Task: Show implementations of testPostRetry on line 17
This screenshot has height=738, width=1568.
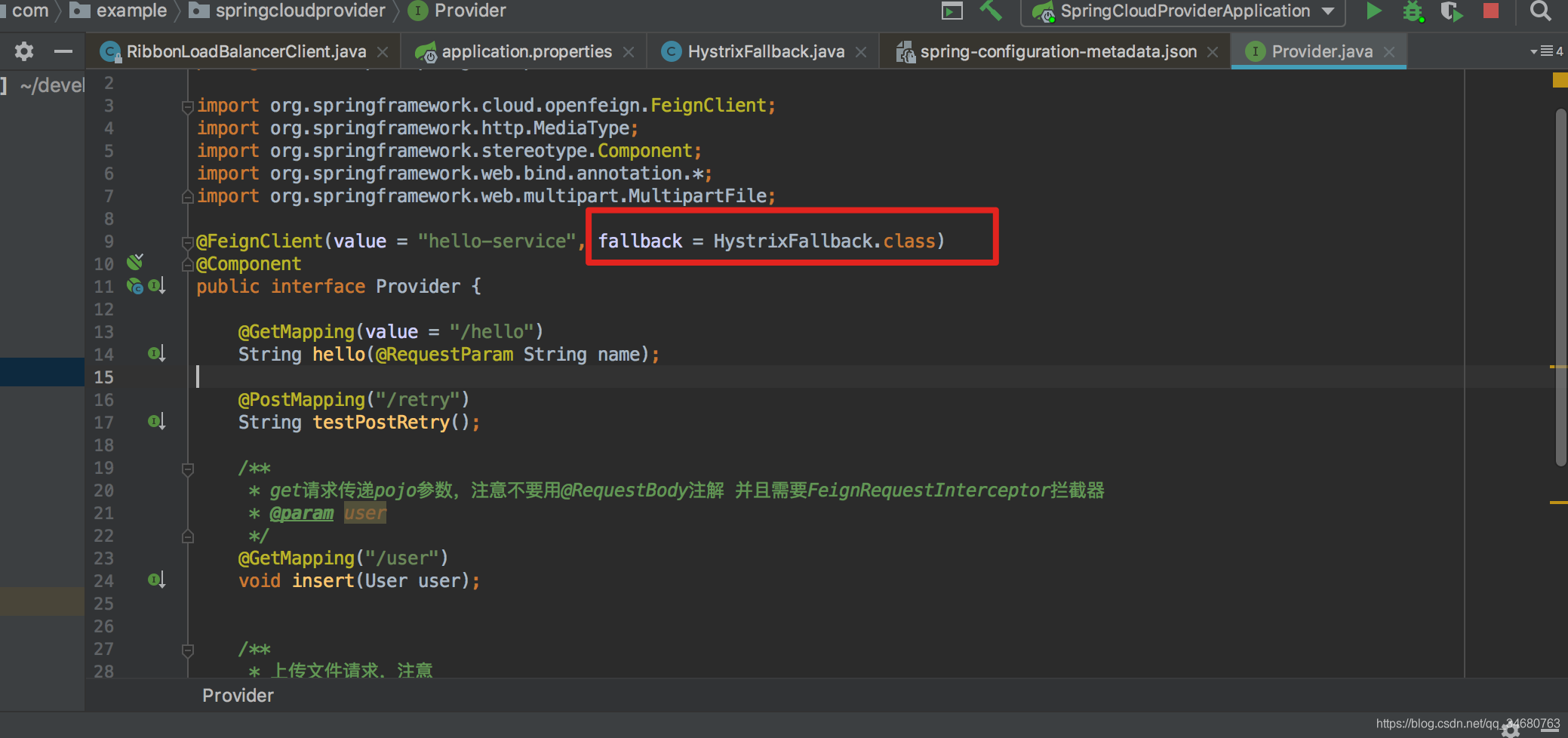Action: [157, 421]
